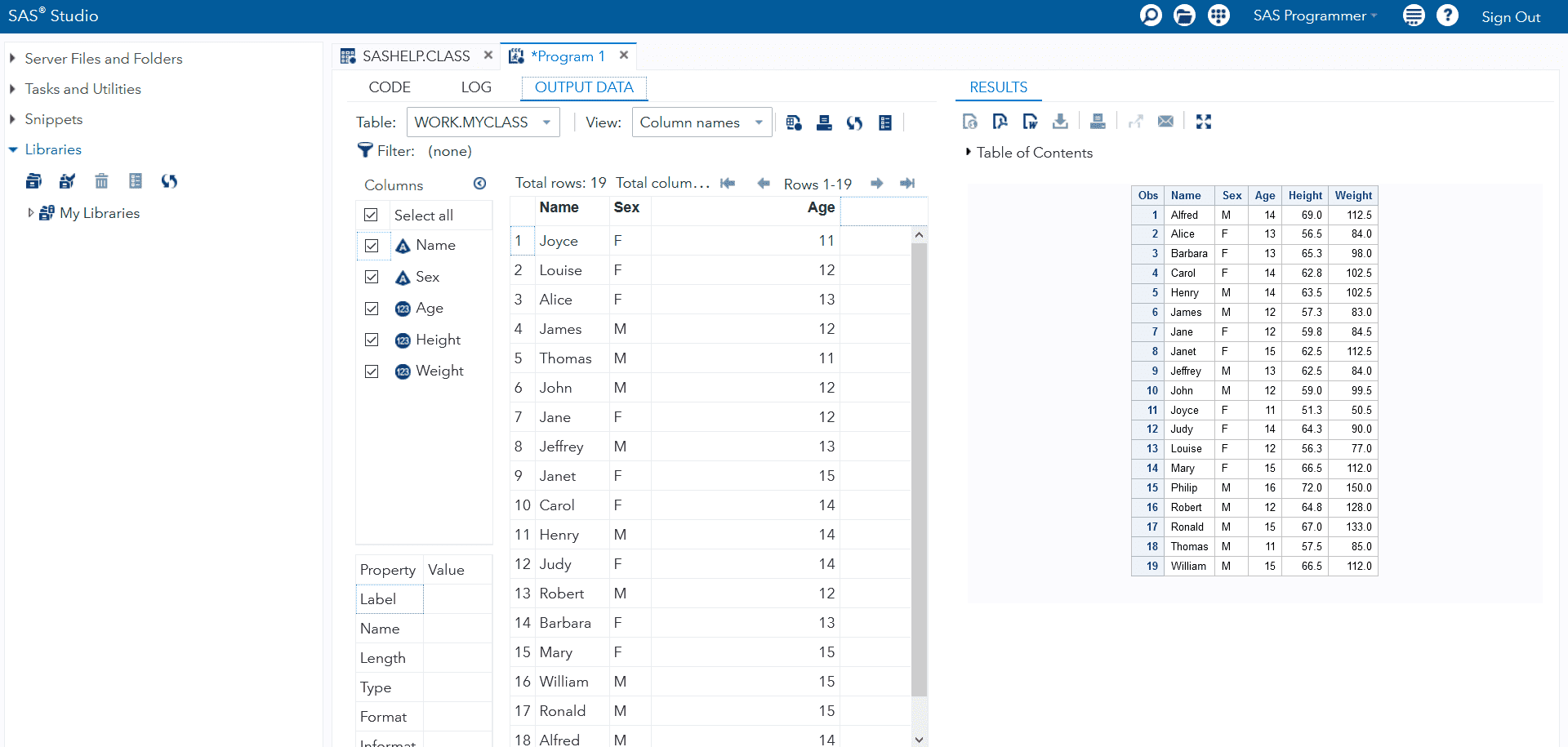1568x747 pixels.
Task: Expand the Server Files and Folders section
Action: pos(12,59)
